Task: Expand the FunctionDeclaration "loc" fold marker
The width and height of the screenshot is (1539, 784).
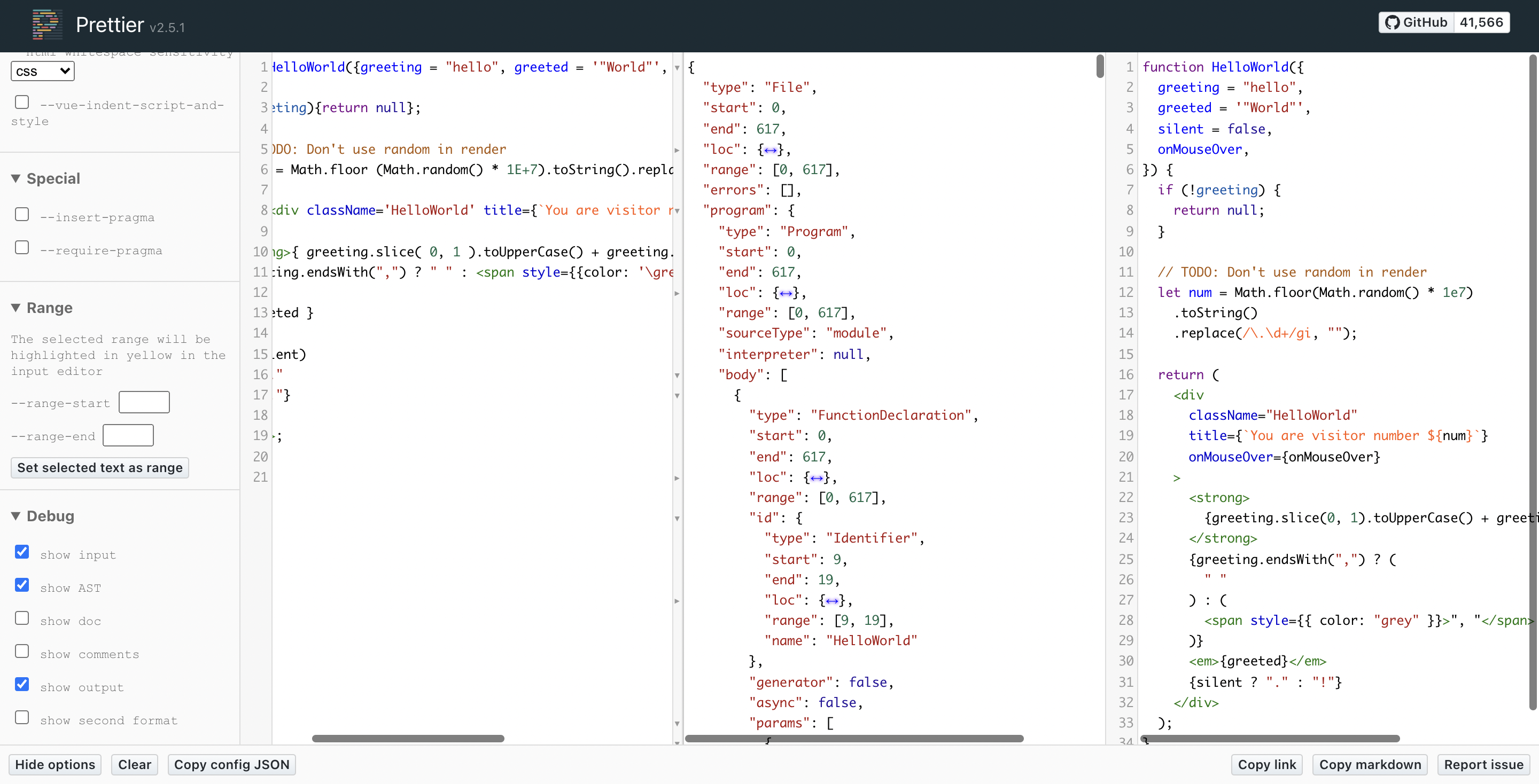Action: pyautogui.click(x=816, y=477)
